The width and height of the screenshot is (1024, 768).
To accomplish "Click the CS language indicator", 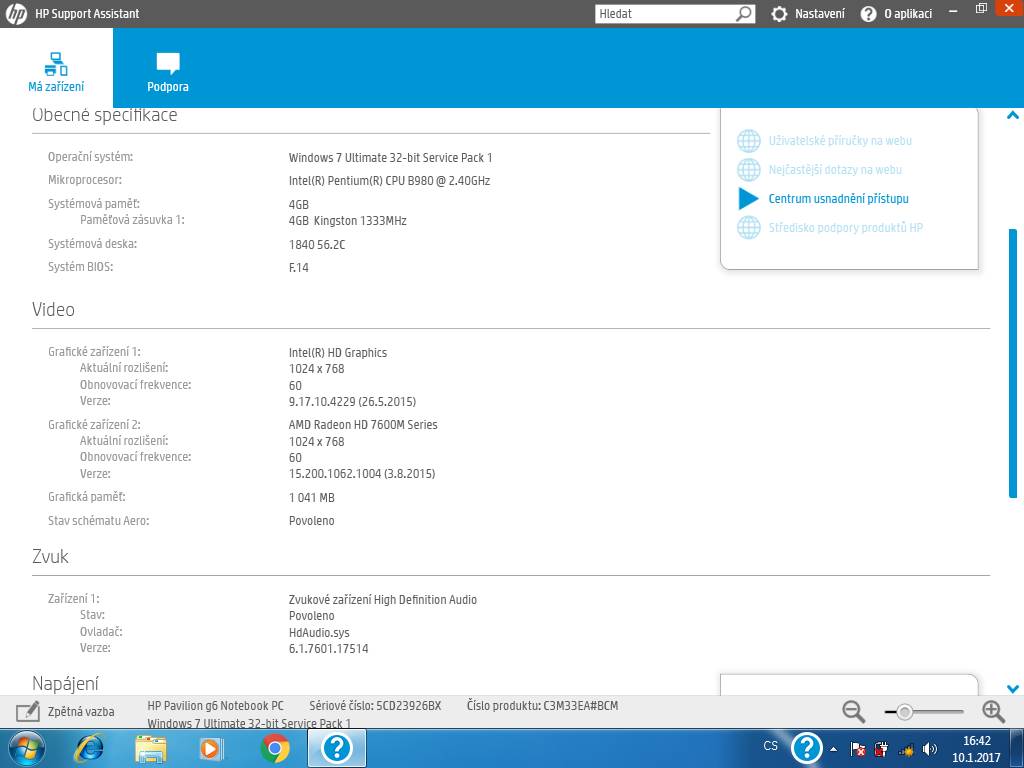I will pos(771,746).
